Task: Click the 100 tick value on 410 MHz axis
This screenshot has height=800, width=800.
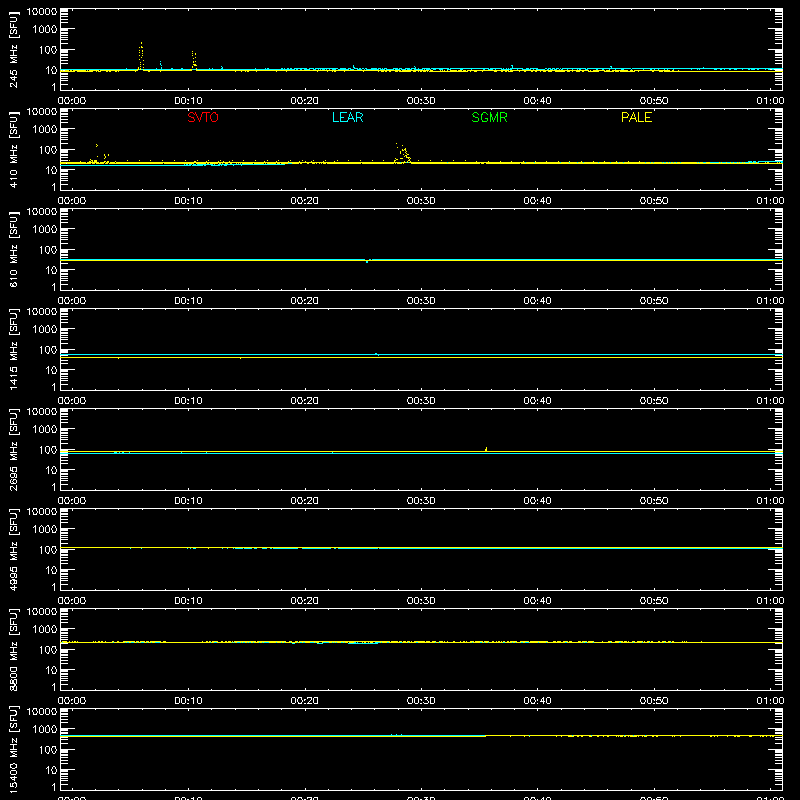Action: coord(48,150)
